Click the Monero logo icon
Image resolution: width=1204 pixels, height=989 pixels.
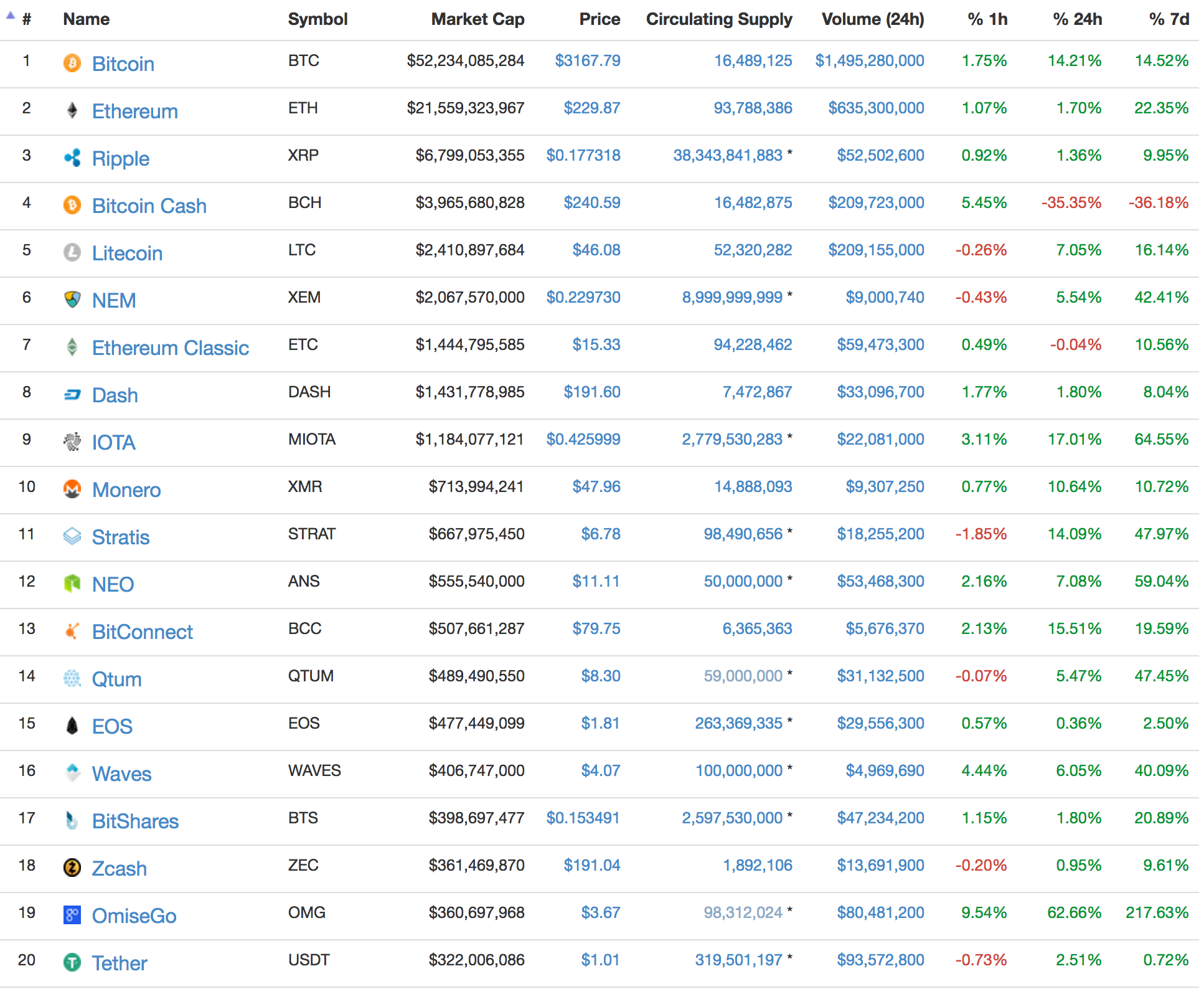72,489
